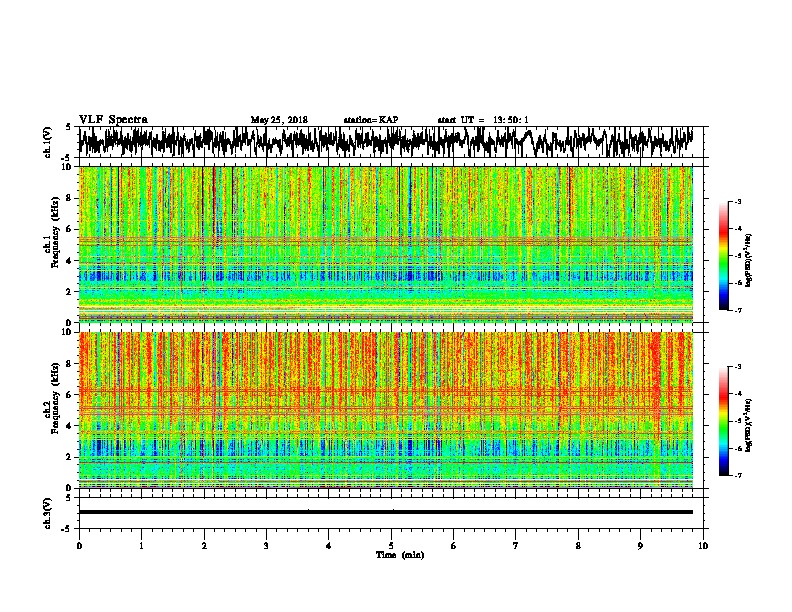Click the ch.3 flat black trace line
This screenshot has width=792, height=612.
pyautogui.click(x=385, y=512)
